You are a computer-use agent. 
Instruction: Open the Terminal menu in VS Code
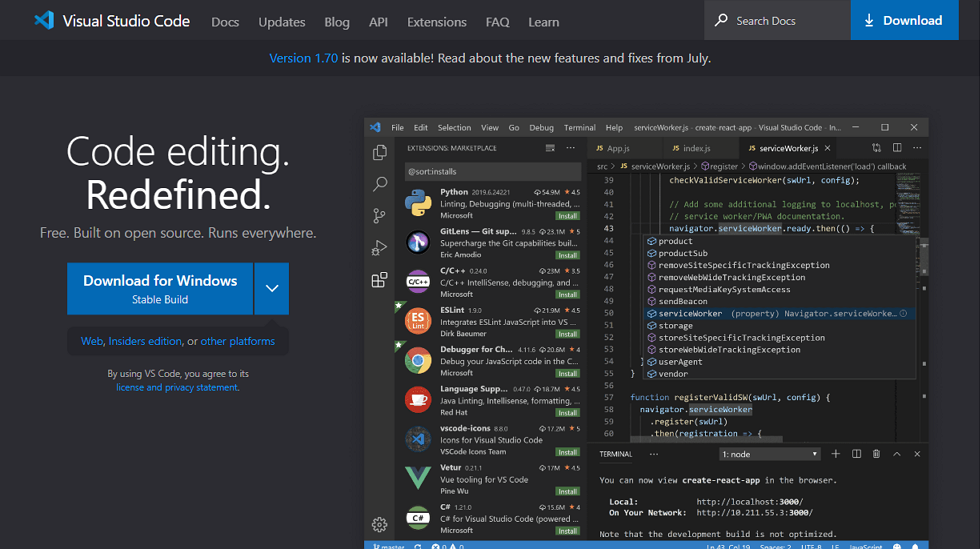579,128
